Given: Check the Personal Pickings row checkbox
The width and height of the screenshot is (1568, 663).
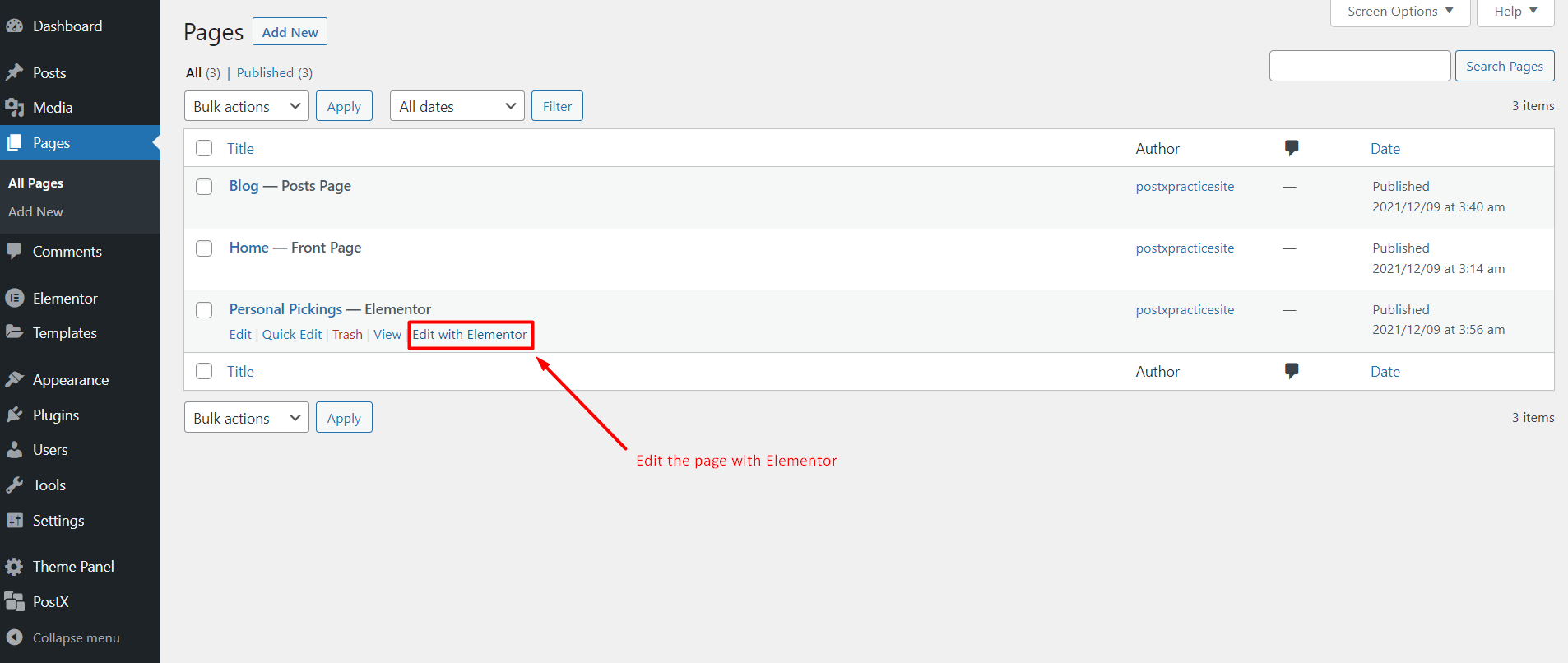Looking at the screenshot, I should (204, 310).
